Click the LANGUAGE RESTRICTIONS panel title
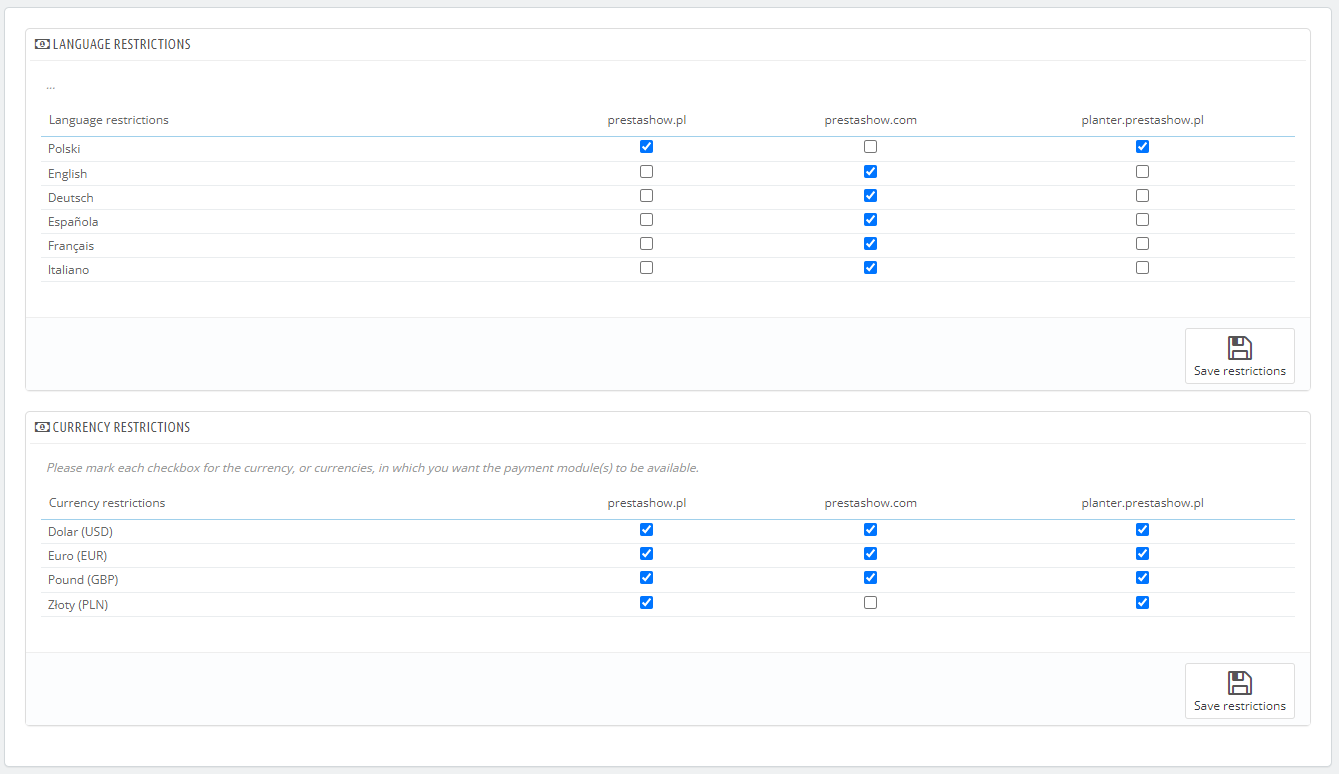The width and height of the screenshot is (1339, 774). (x=121, y=45)
